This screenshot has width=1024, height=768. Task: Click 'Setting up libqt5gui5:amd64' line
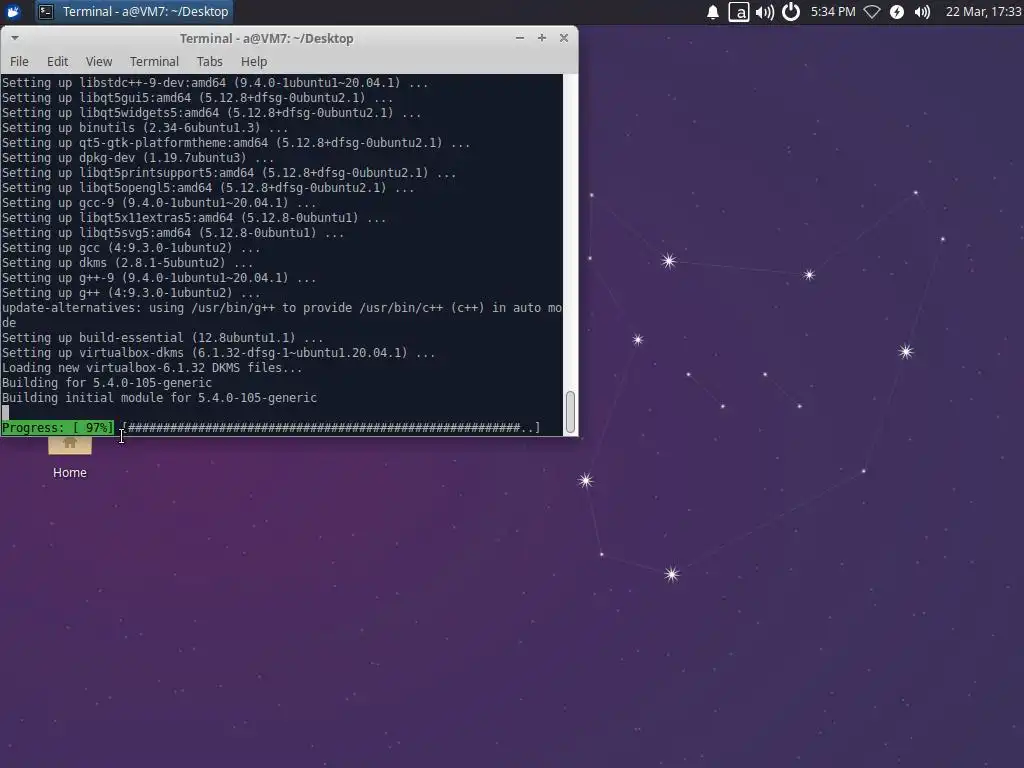pyautogui.click(x=197, y=97)
